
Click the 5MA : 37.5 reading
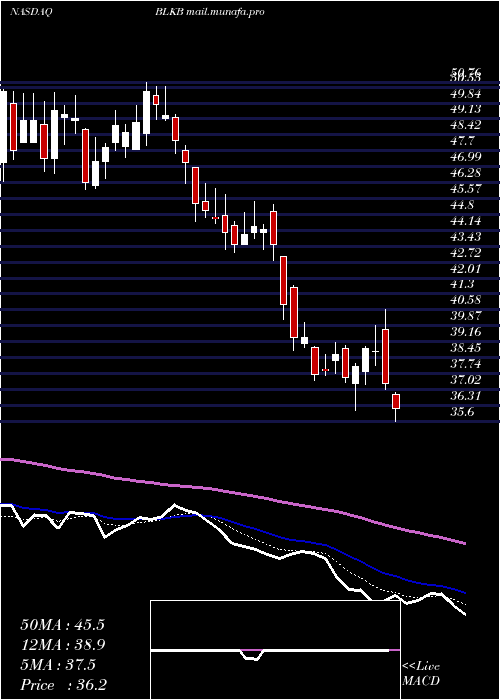pyautogui.click(x=58, y=665)
